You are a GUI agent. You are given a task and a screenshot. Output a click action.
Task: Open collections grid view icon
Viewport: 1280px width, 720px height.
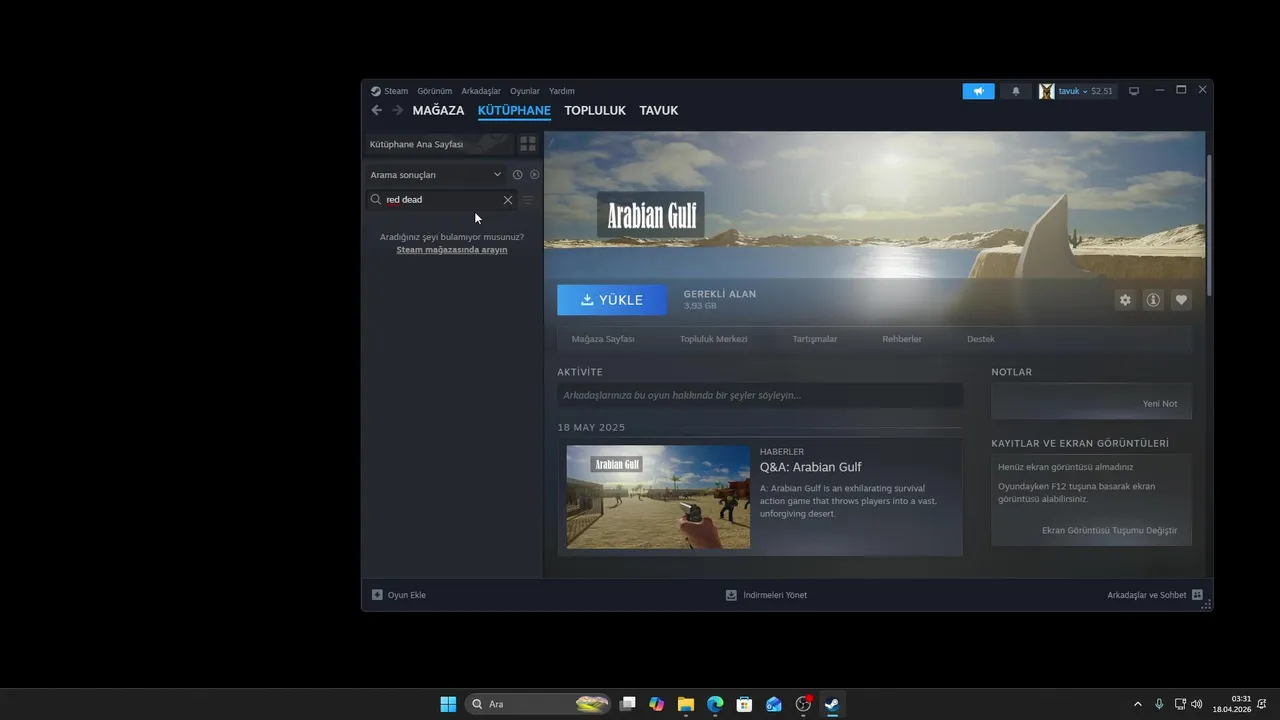pyautogui.click(x=528, y=144)
